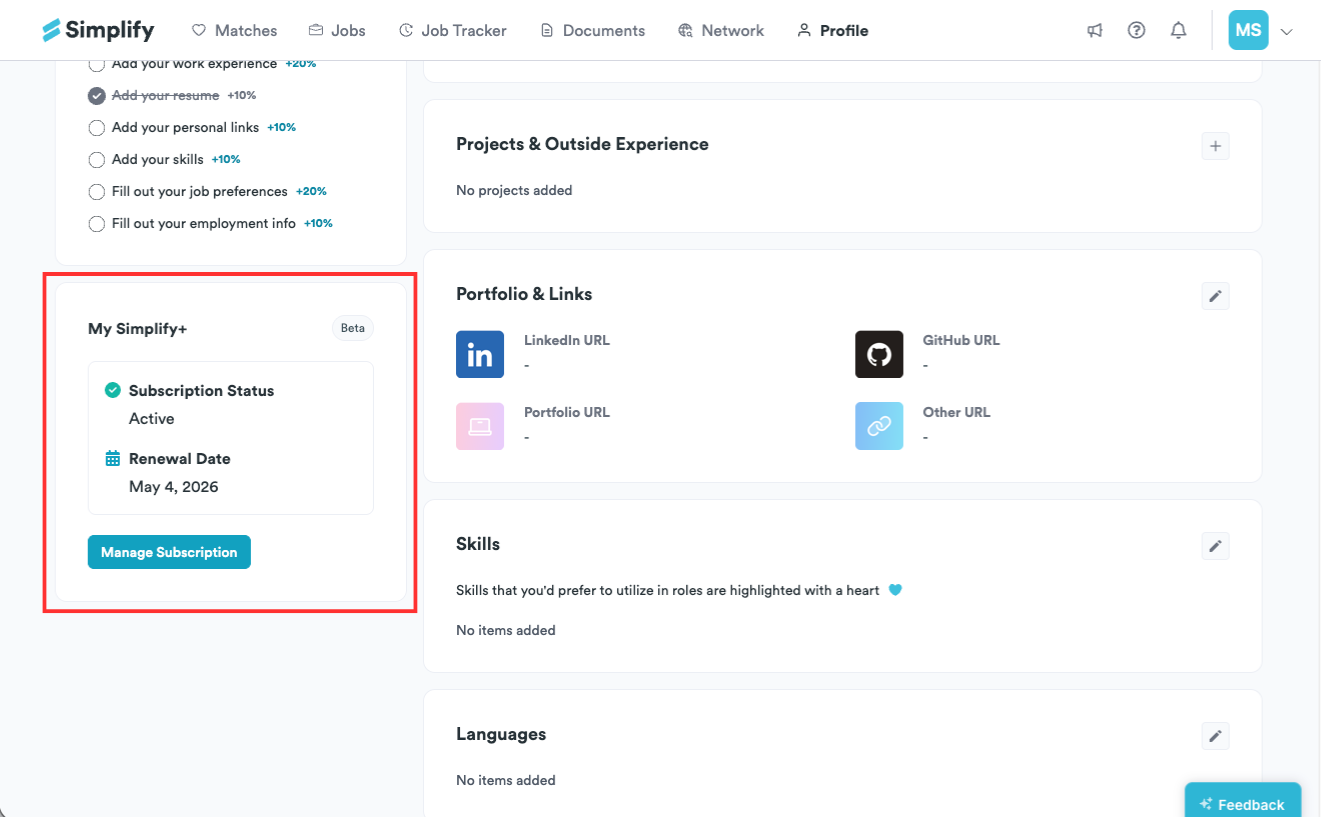Open the help question mark icon

coord(1136,30)
